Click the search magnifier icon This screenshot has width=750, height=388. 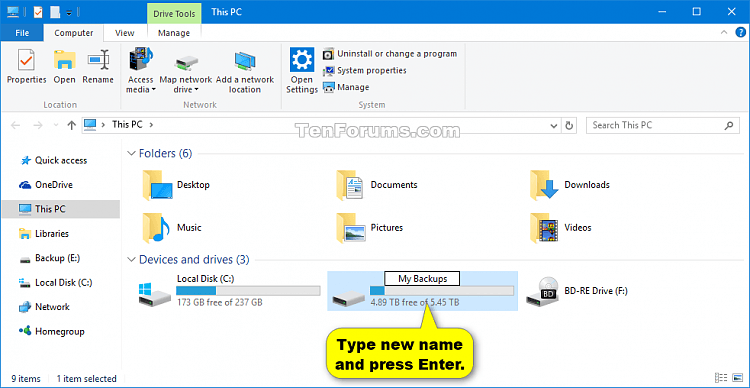pos(728,125)
